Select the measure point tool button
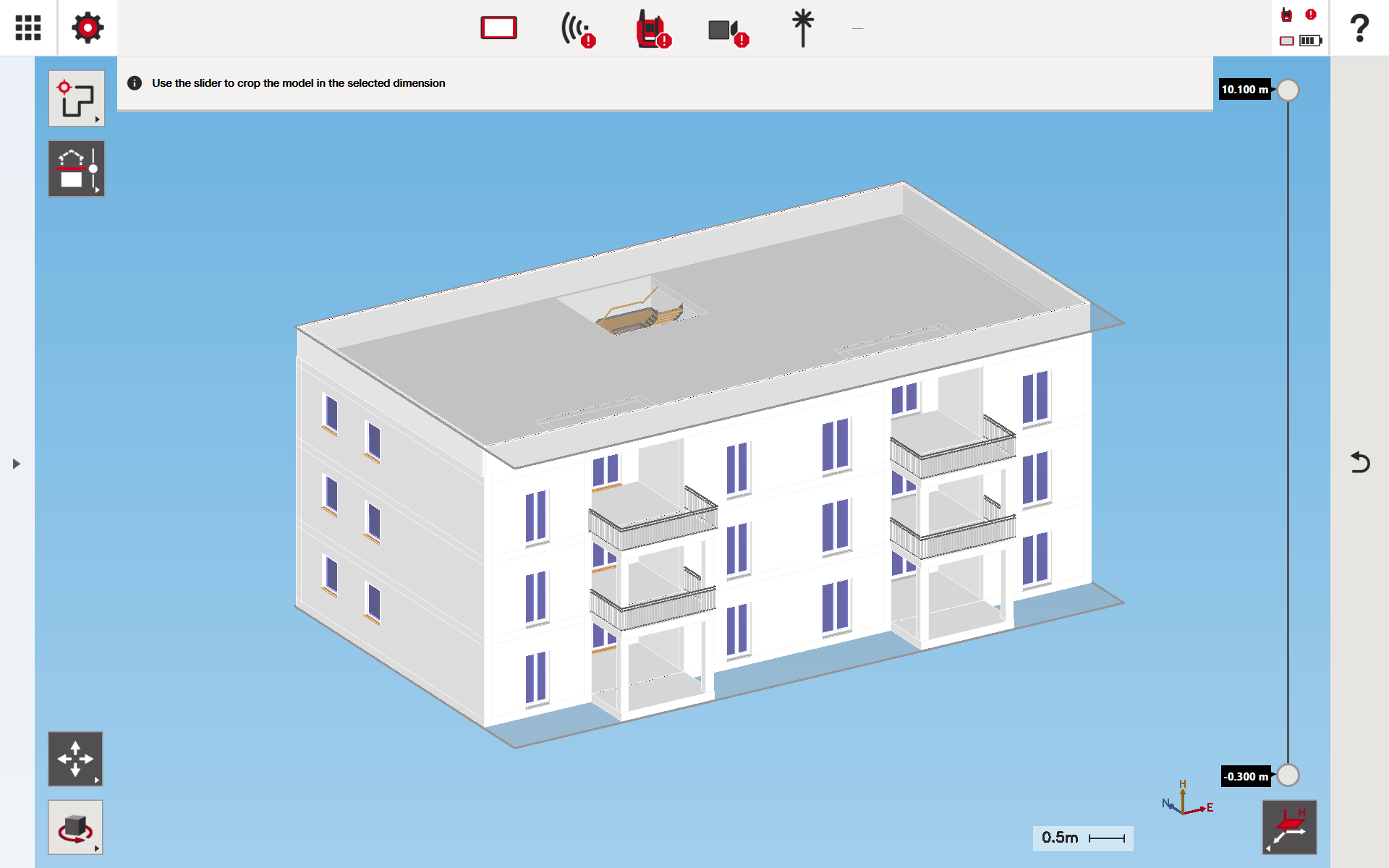1389x868 pixels. click(76, 98)
